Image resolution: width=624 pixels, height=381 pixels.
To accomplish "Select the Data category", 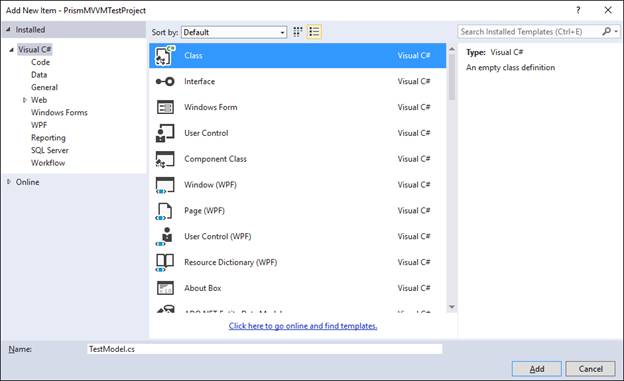I will (39, 75).
